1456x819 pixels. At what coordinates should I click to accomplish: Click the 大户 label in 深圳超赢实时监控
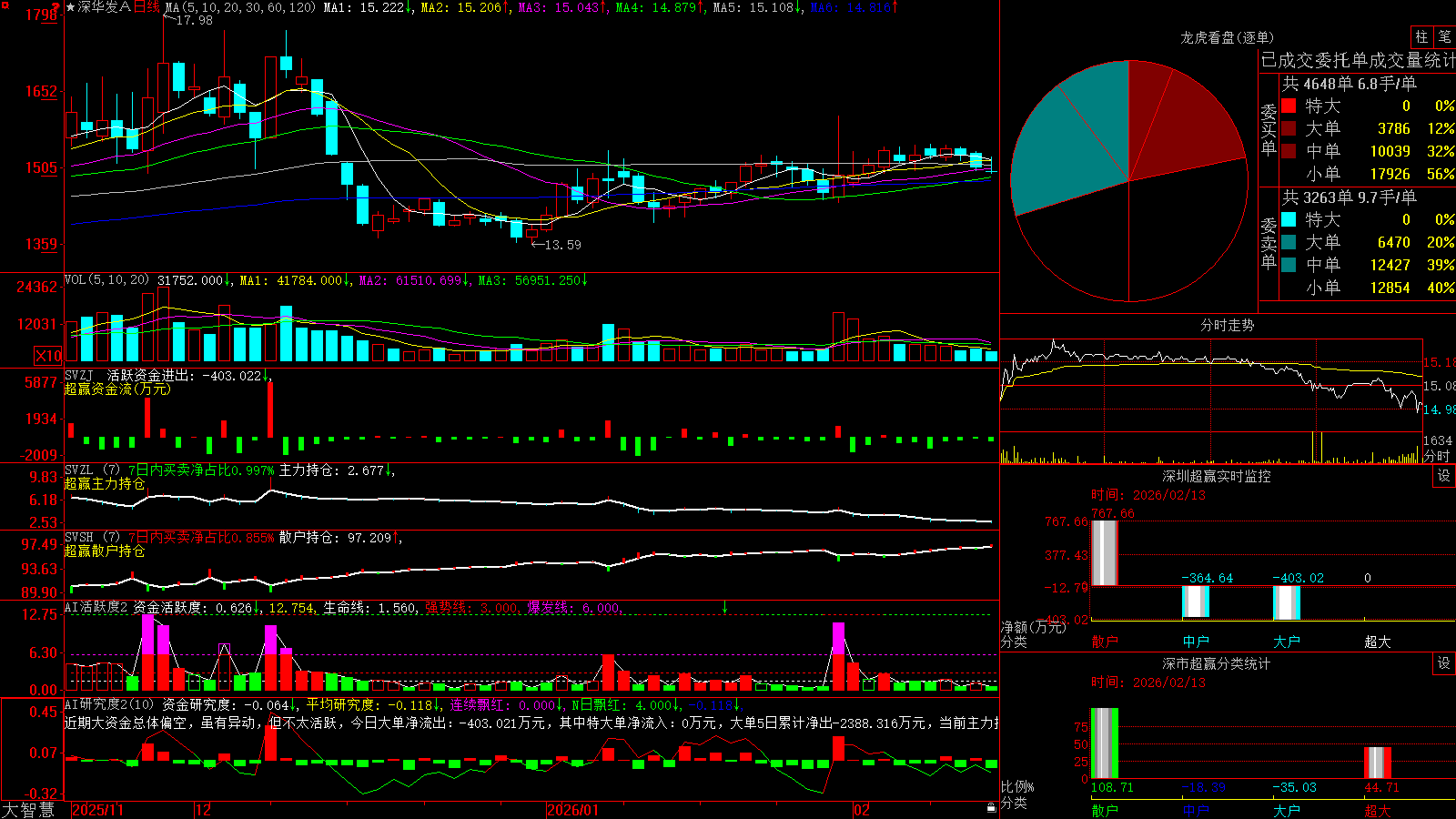1287,642
